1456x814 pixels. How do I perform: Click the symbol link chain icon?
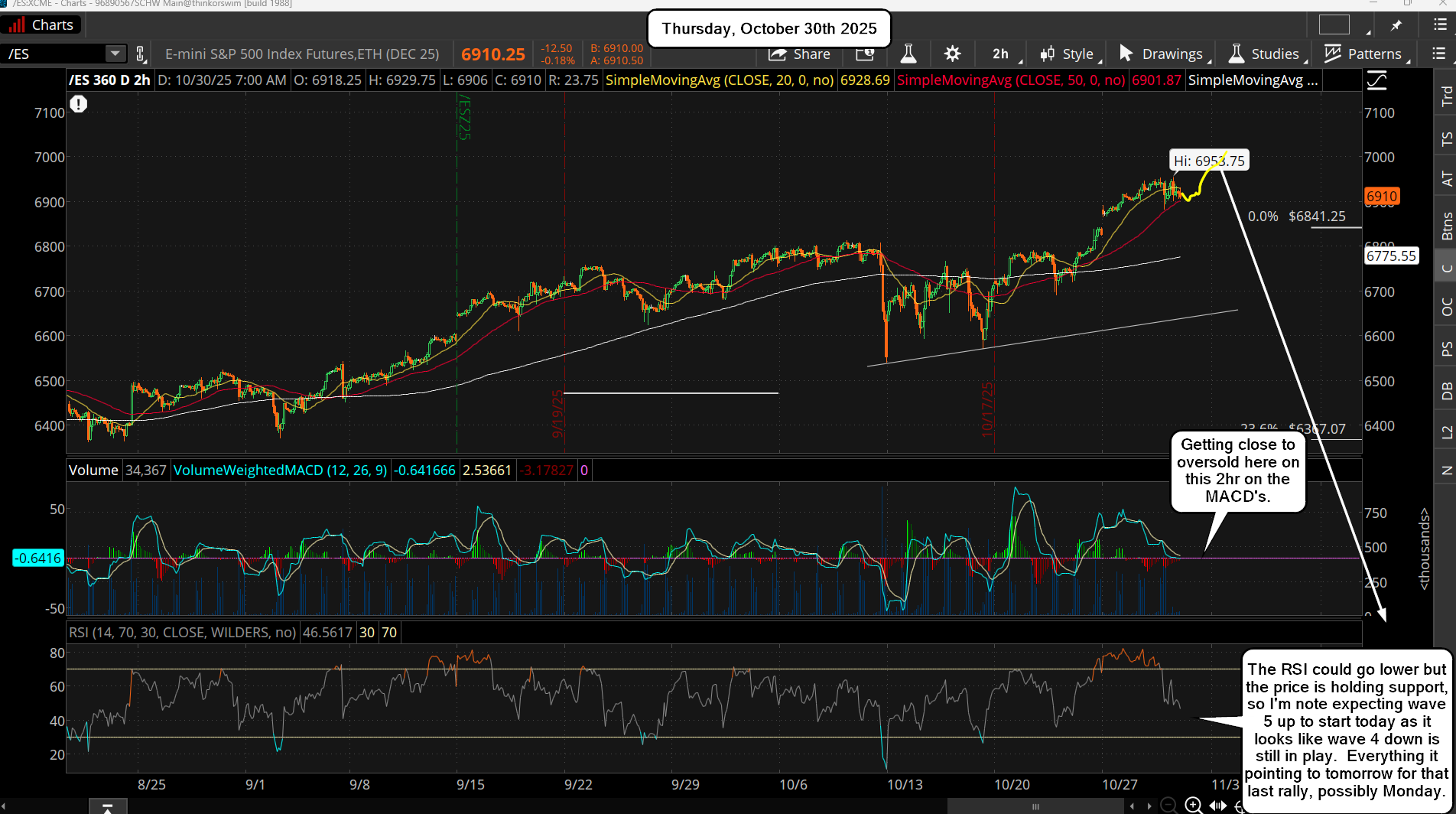click(141, 54)
